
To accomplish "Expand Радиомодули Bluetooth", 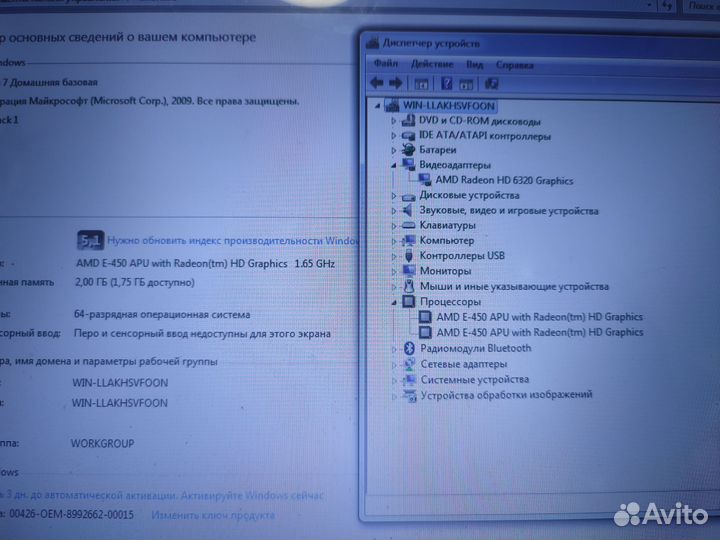I will click(394, 349).
